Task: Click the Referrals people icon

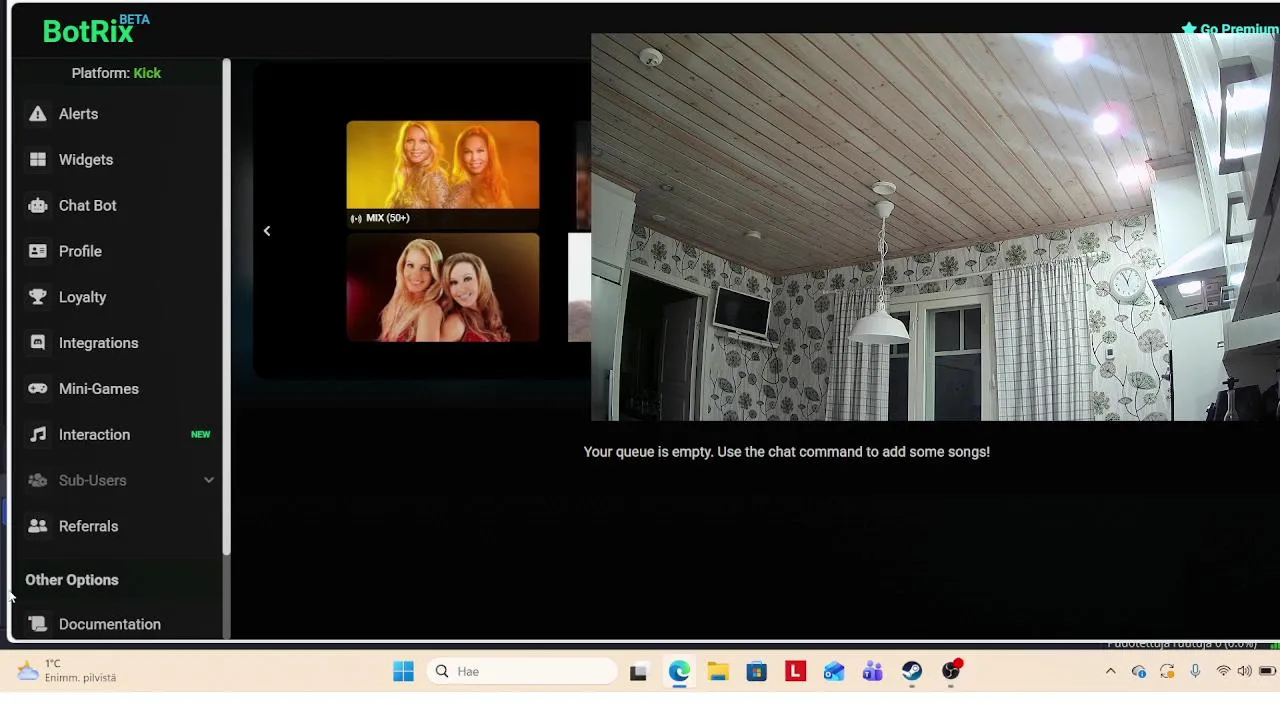Action: tap(38, 526)
